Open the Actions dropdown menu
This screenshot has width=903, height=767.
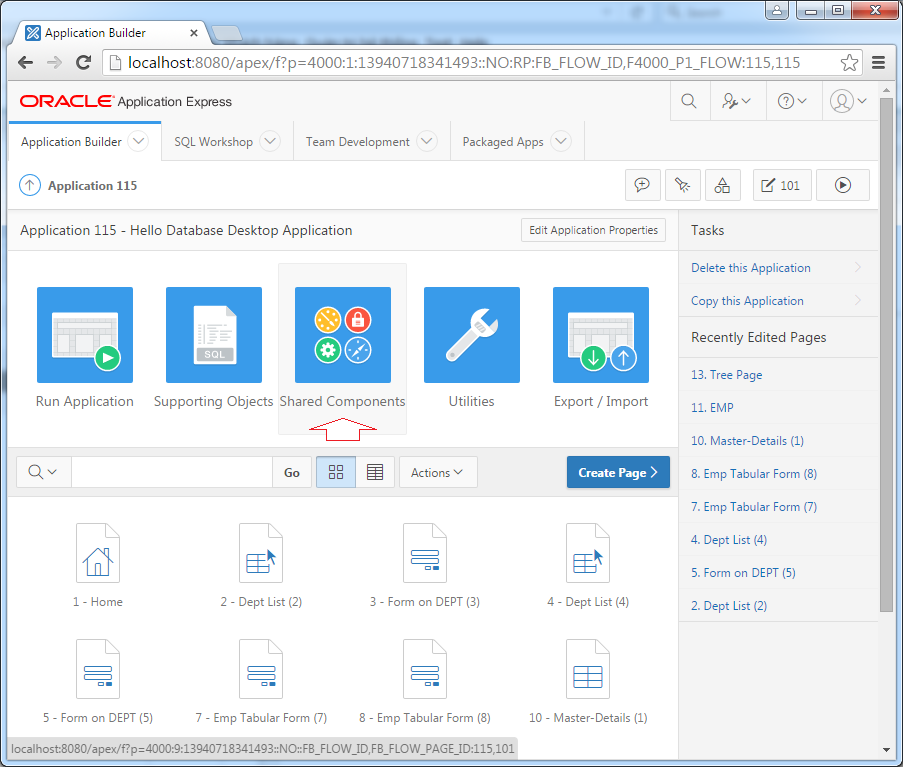click(x=438, y=472)
